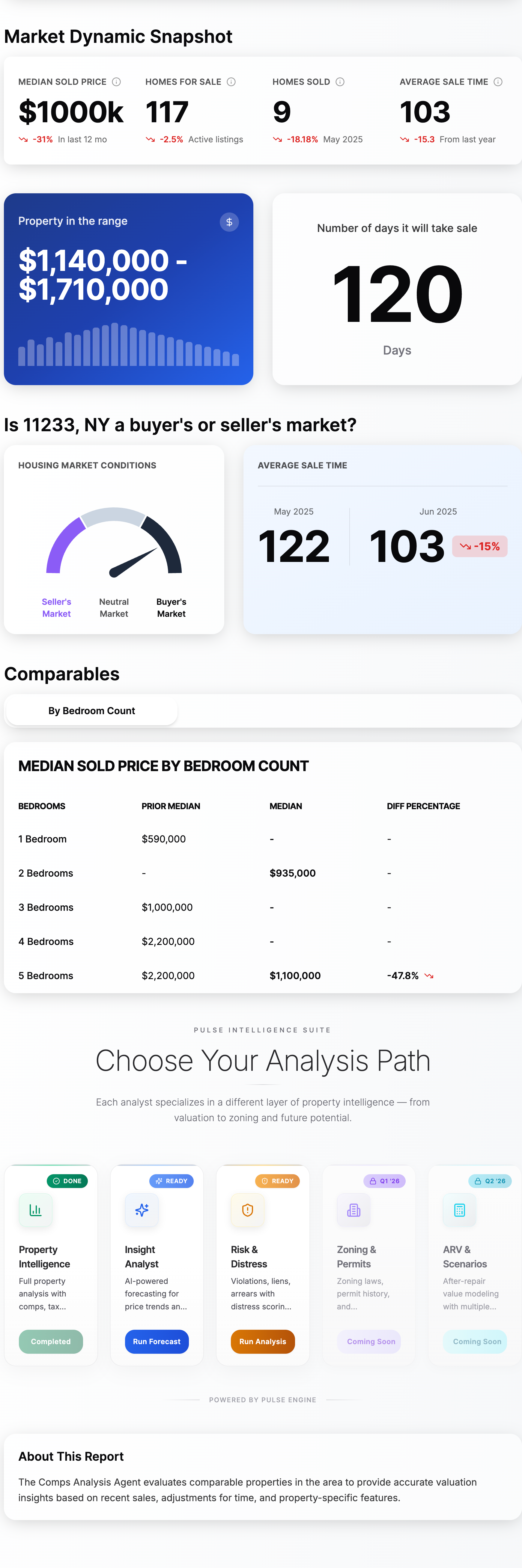Image resolution: width=522 pixels, height=1568 pixels.
Task: Click info icon next to Average Sale Time
Action: pos(498,82)
